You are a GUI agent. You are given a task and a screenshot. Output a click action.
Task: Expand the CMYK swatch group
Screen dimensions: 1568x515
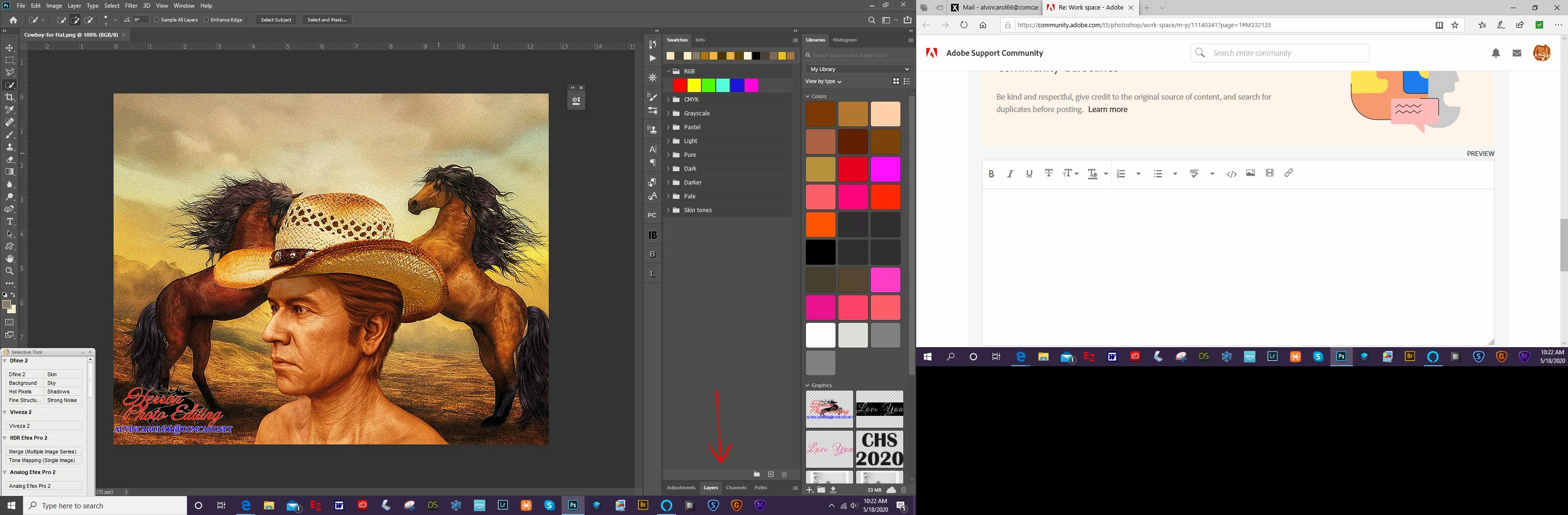pyautogui.click(x=669, y=100)
